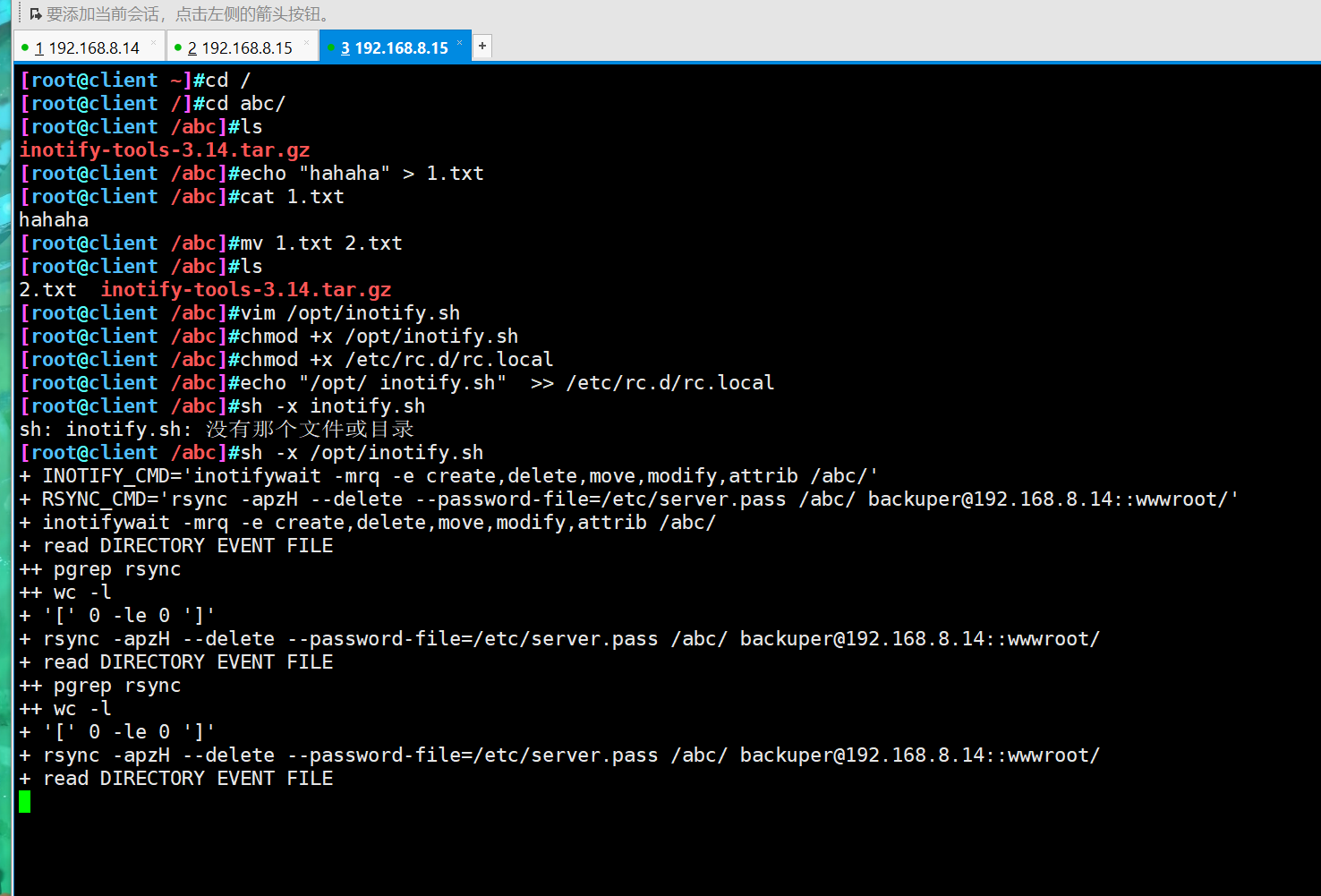Click the '+ inotifywait -mrq -e create,delete,move,modify,attrib /abc/' line
1321x896 pixels.
368,522
